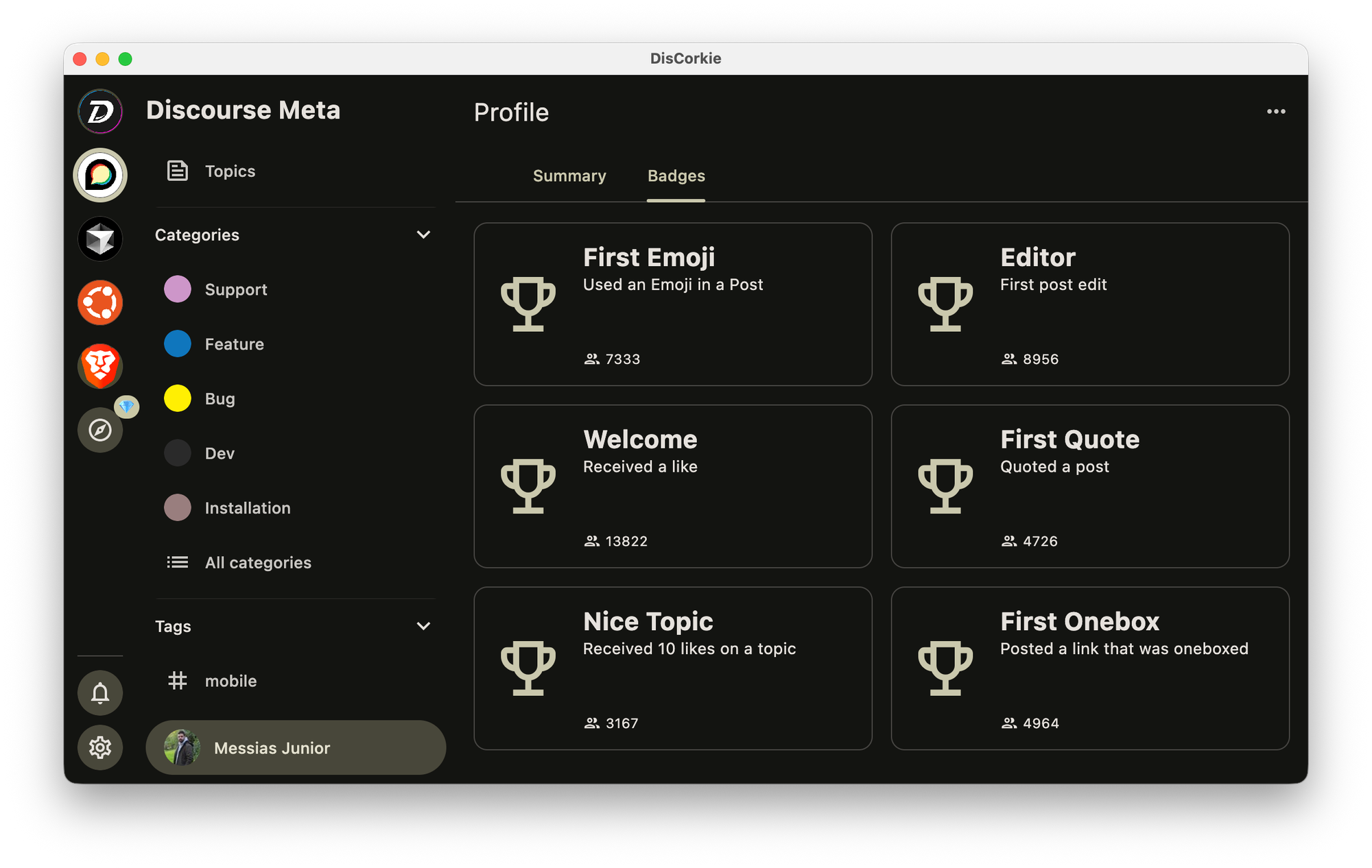Screen dimensions: 1372x868
Task: Switch to the Brave community icon
Action: tap(100, 366)
